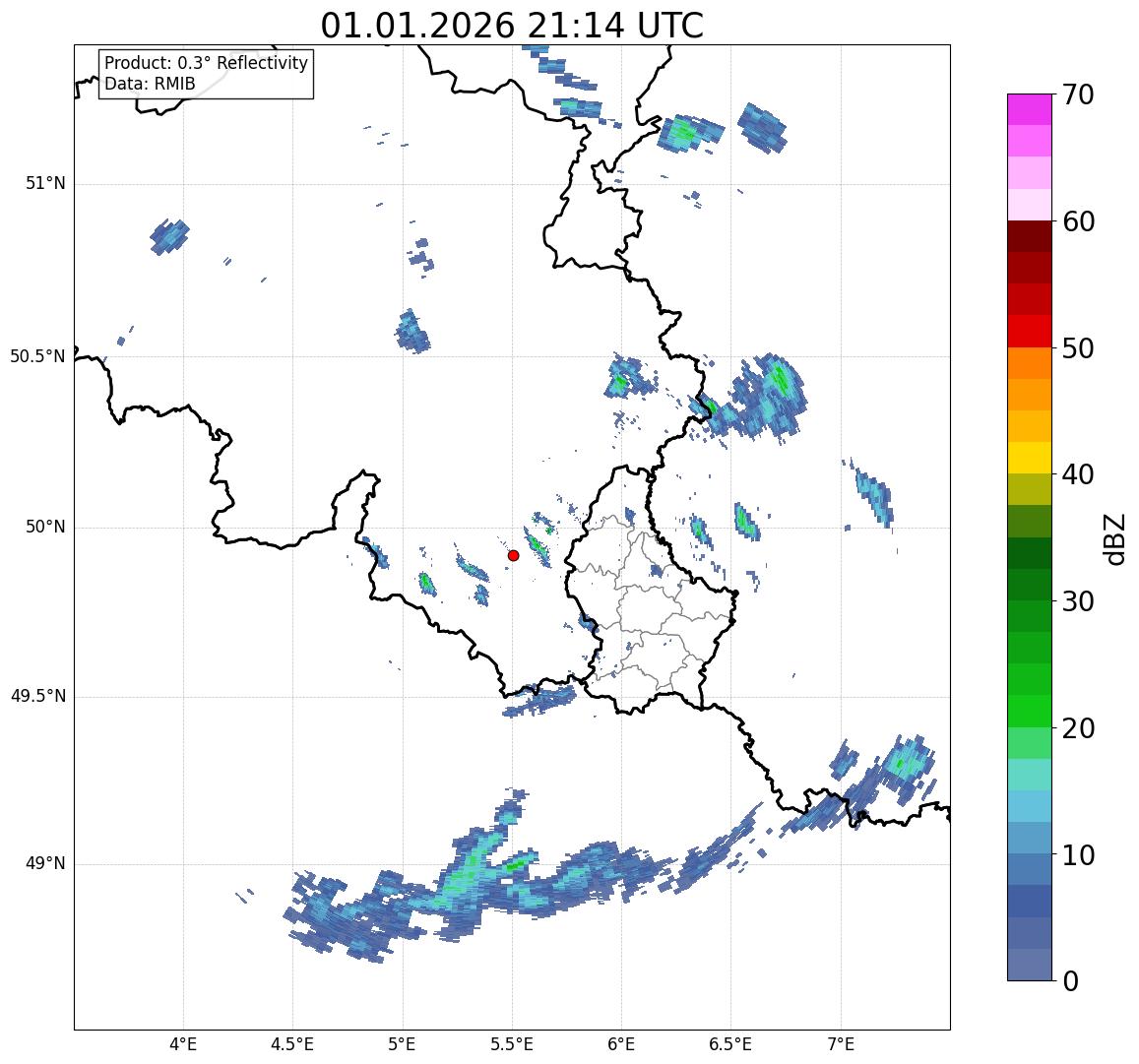Click the 51°N latitude label
Viewport: 1139px width, 1064px height.
[x=45, y=184]
